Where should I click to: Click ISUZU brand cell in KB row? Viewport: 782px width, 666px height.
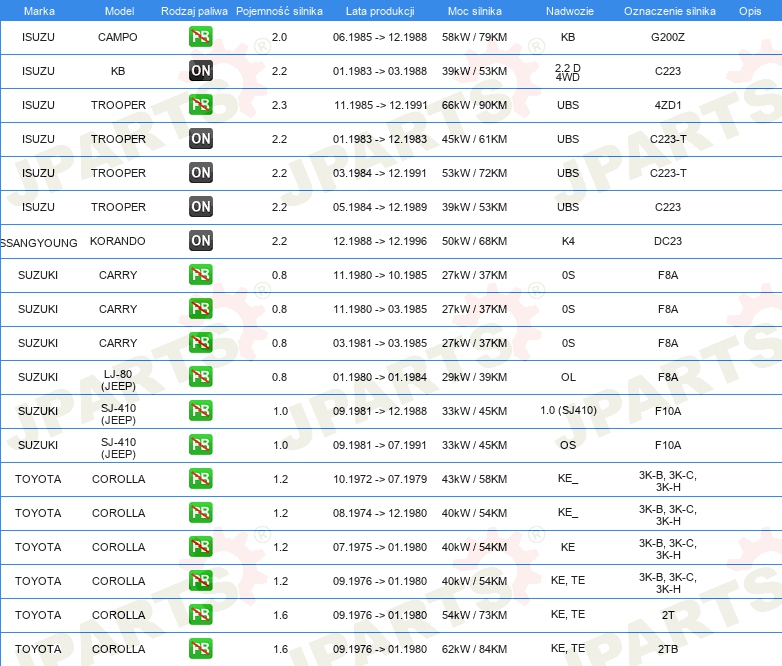[38, 71]
